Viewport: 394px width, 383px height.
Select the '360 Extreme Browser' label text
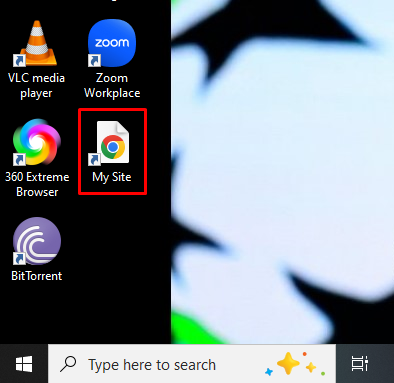[x=37, y=184]
